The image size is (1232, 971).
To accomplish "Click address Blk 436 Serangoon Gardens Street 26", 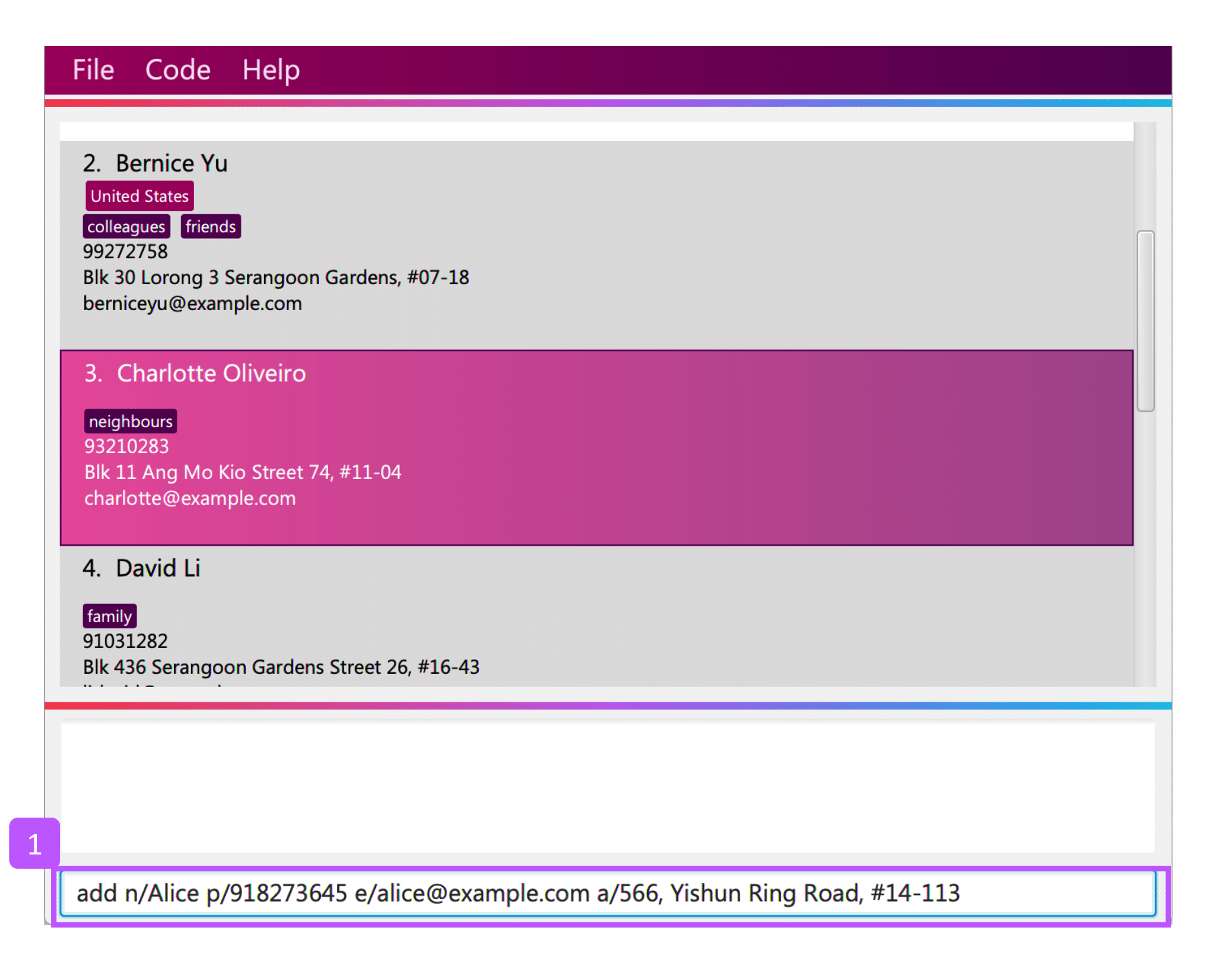I will pos(281,667).
